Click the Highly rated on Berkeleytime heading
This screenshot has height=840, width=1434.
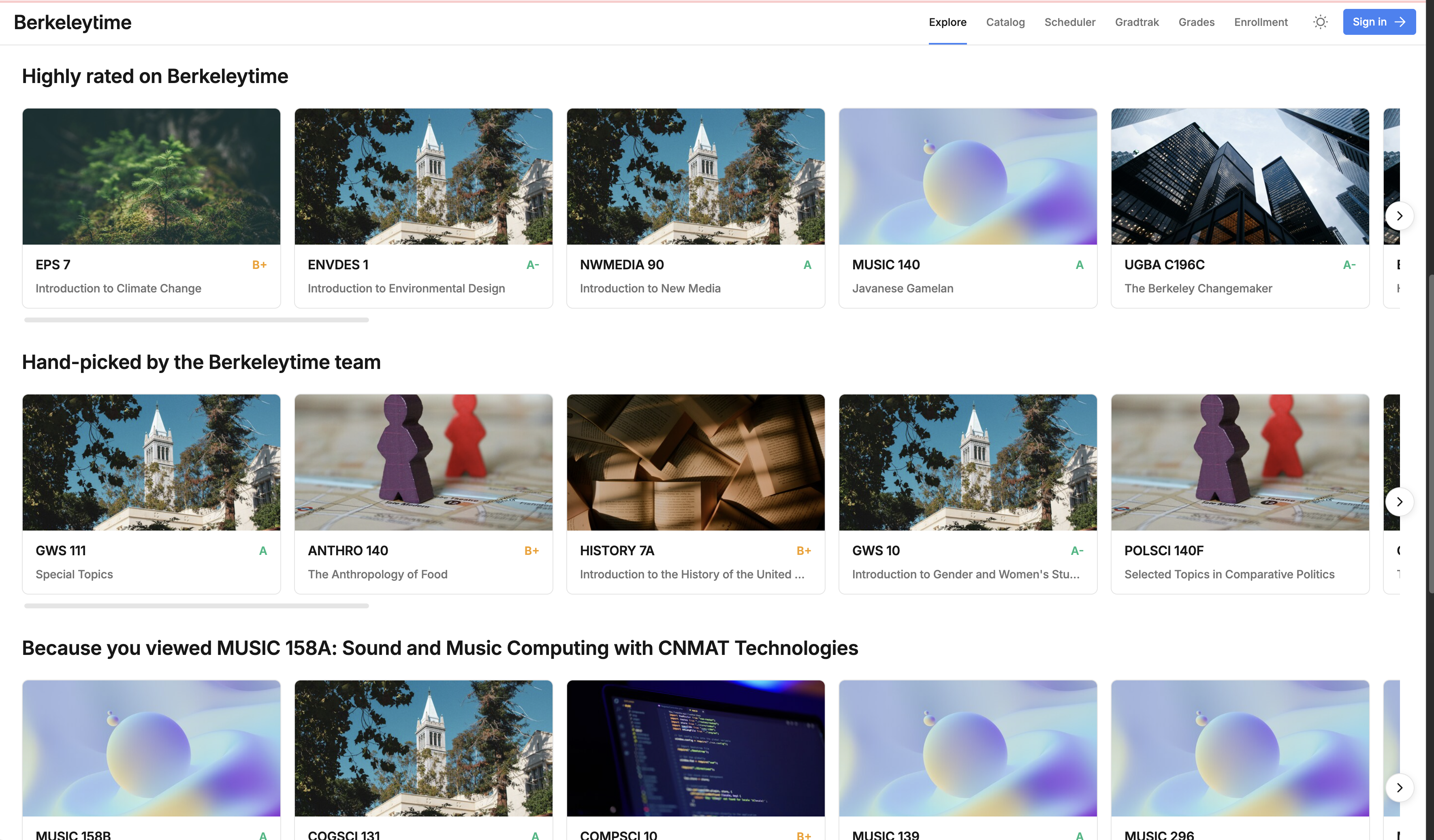(x=155, y=76)
